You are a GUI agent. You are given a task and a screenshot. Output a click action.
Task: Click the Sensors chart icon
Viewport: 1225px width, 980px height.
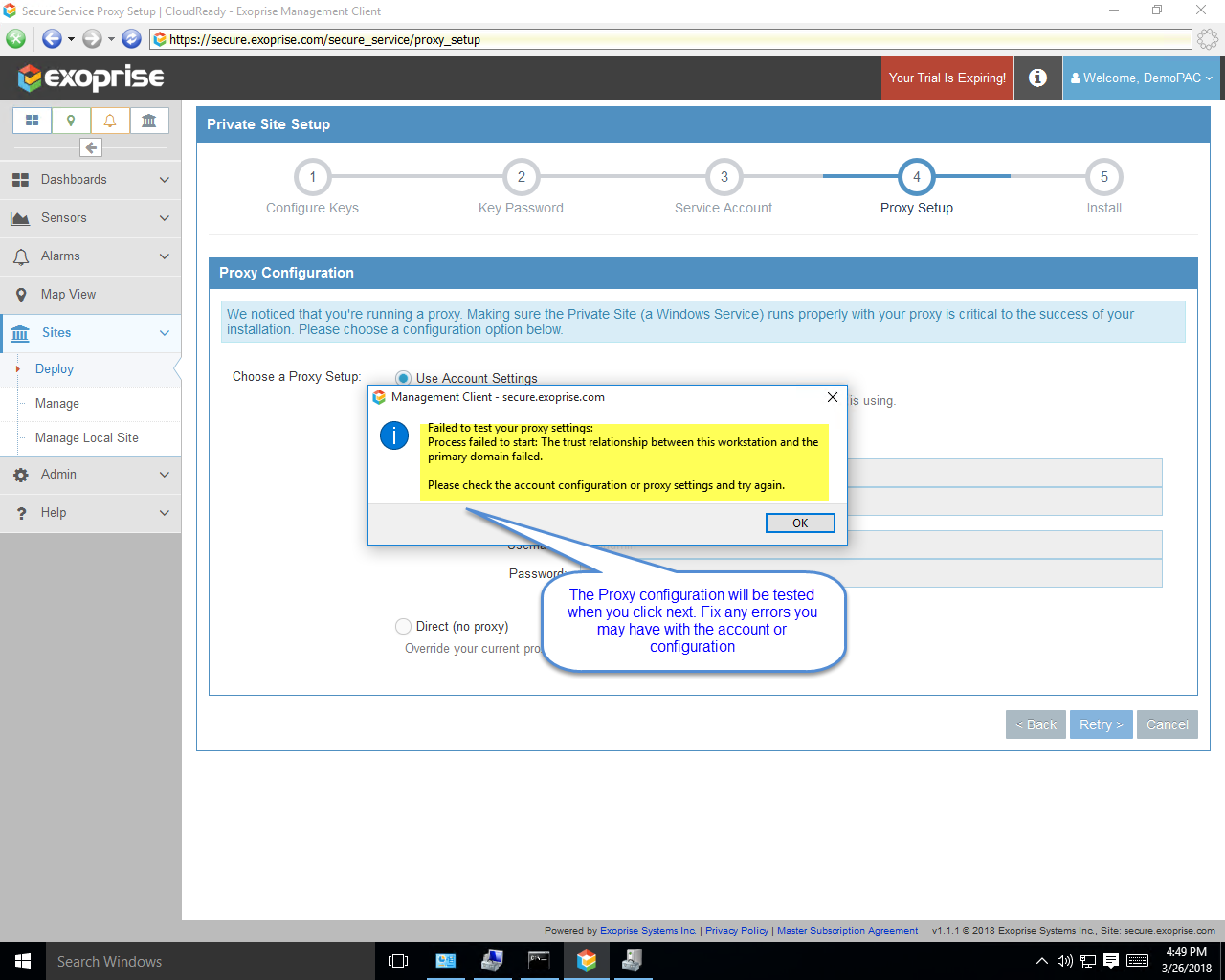coord(20,218)
